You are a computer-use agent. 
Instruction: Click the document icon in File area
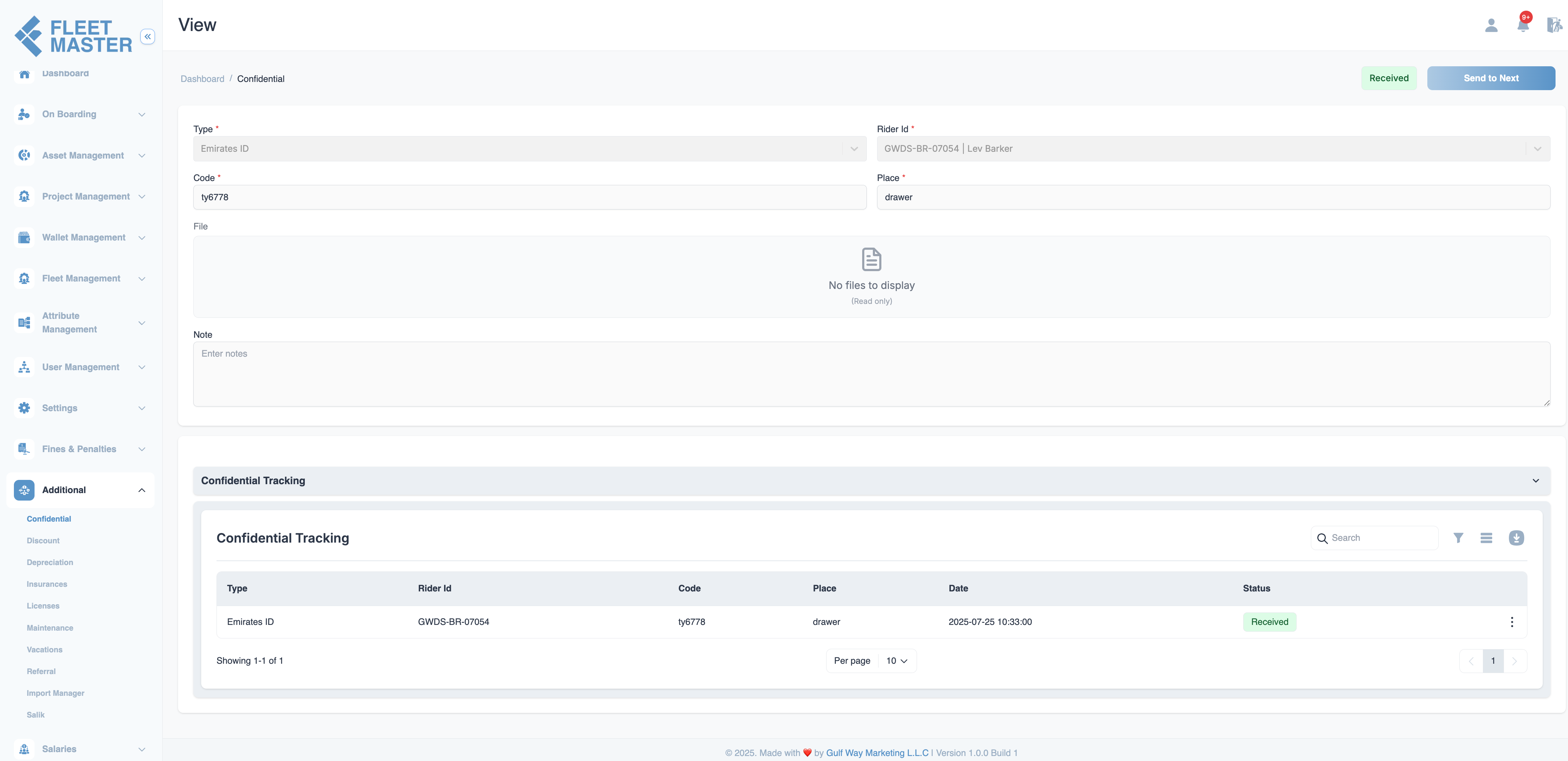pyautogui.click(x=872, y=259)
